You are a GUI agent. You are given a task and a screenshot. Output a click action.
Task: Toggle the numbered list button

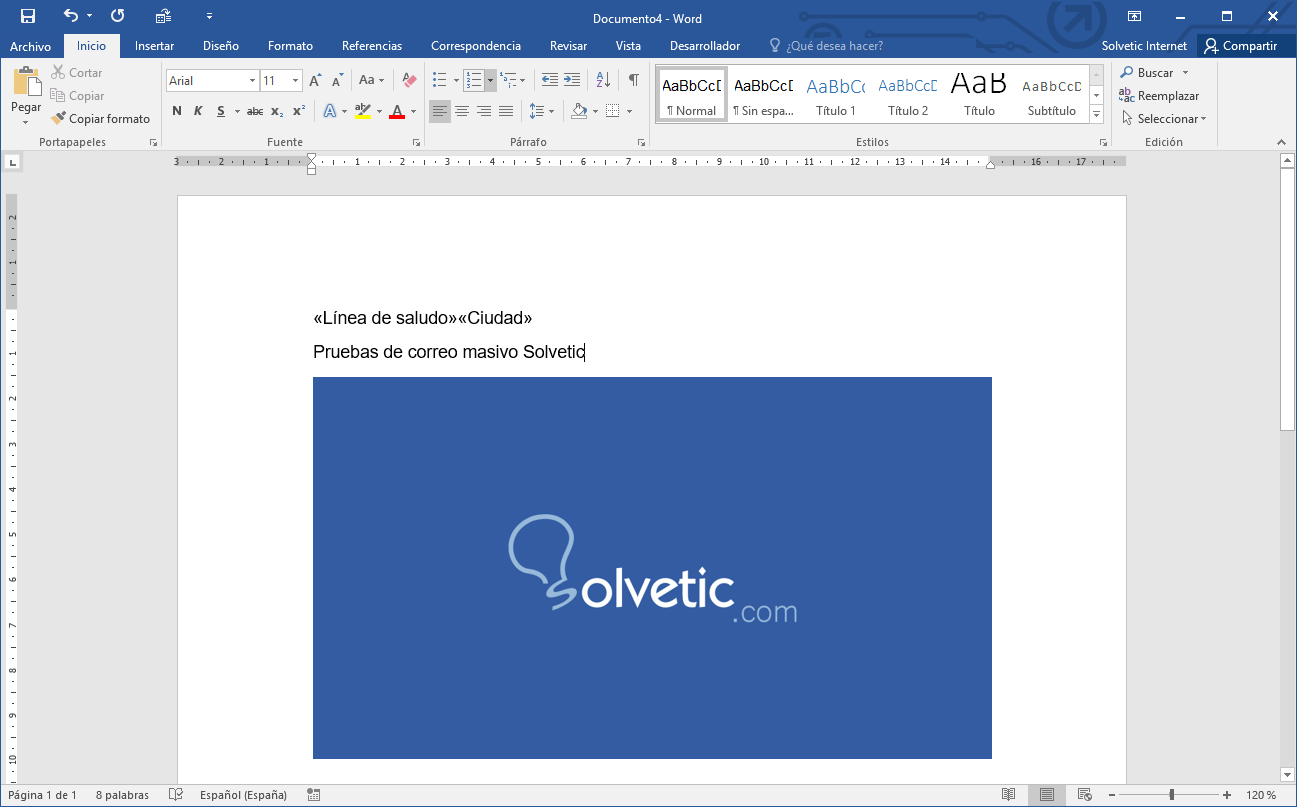pos(474,80)
